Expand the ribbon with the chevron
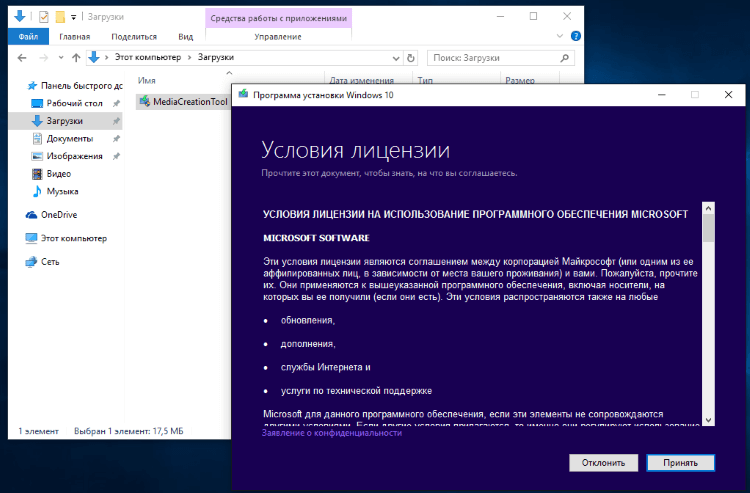Image resolution: width=750 pixels, height=493 pixels. [560, 36]
